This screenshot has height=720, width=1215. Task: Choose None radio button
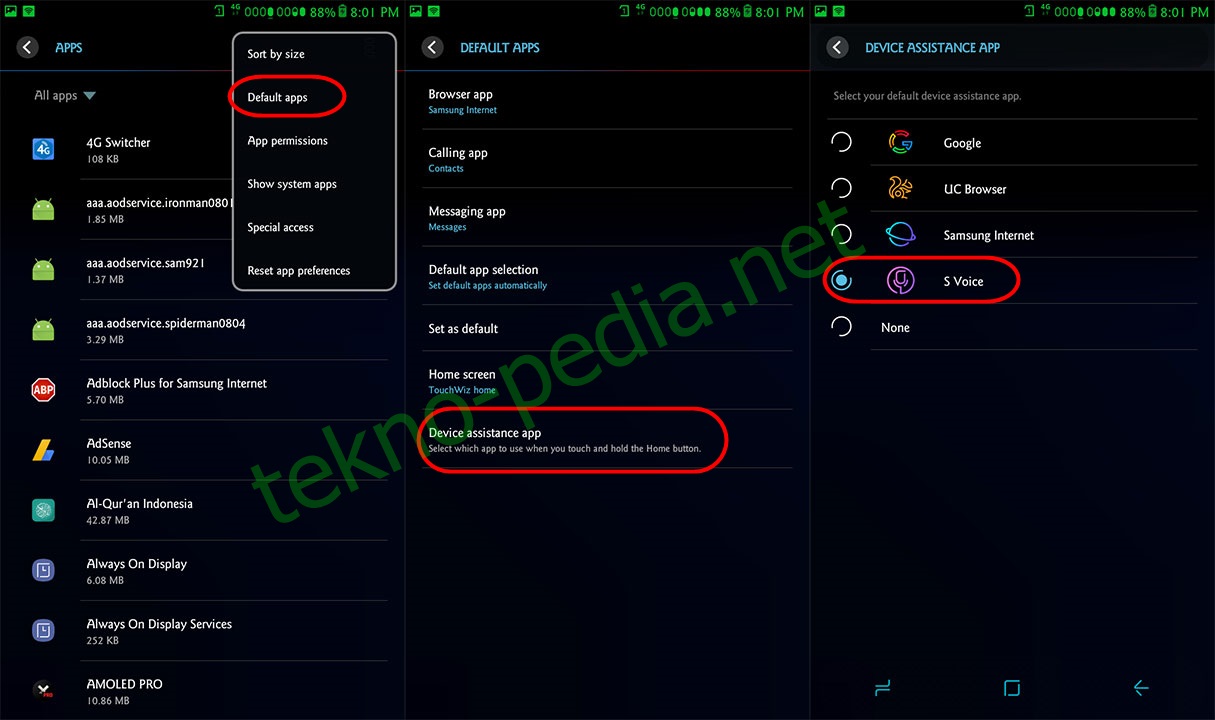(x=842, y=327)
